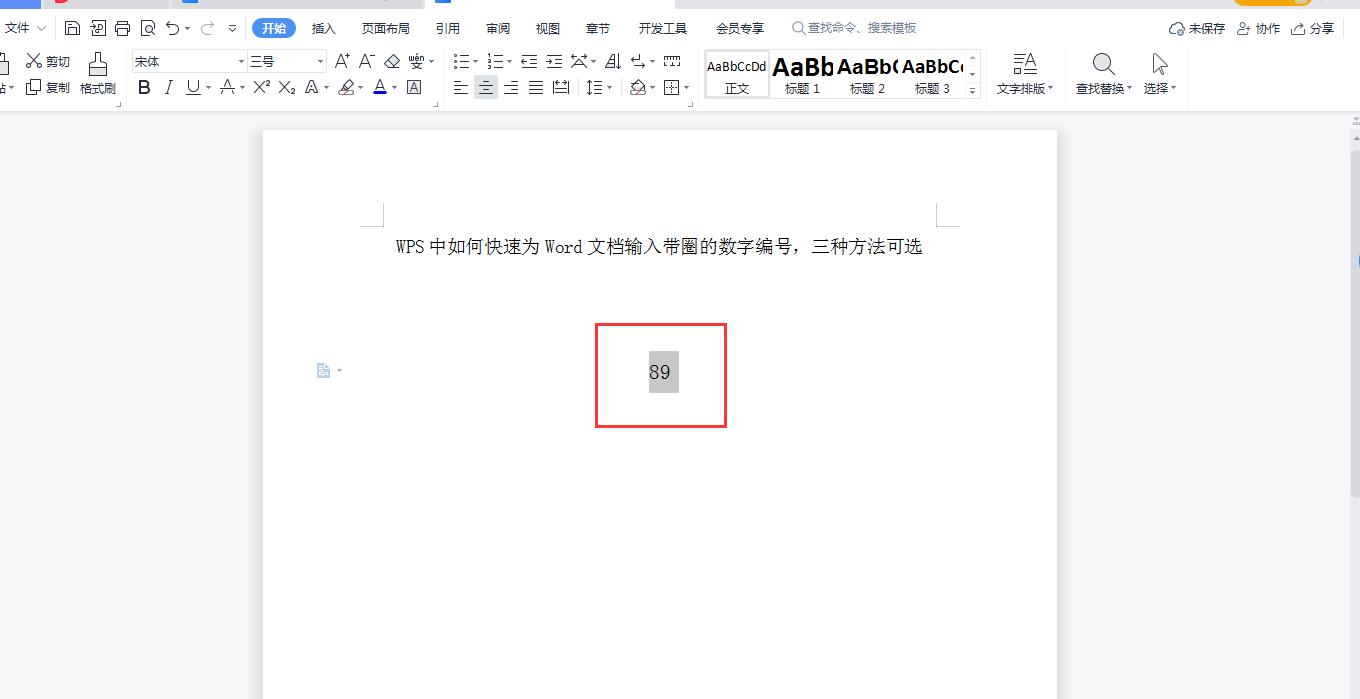Apply the blue font color A

[380, 88]
